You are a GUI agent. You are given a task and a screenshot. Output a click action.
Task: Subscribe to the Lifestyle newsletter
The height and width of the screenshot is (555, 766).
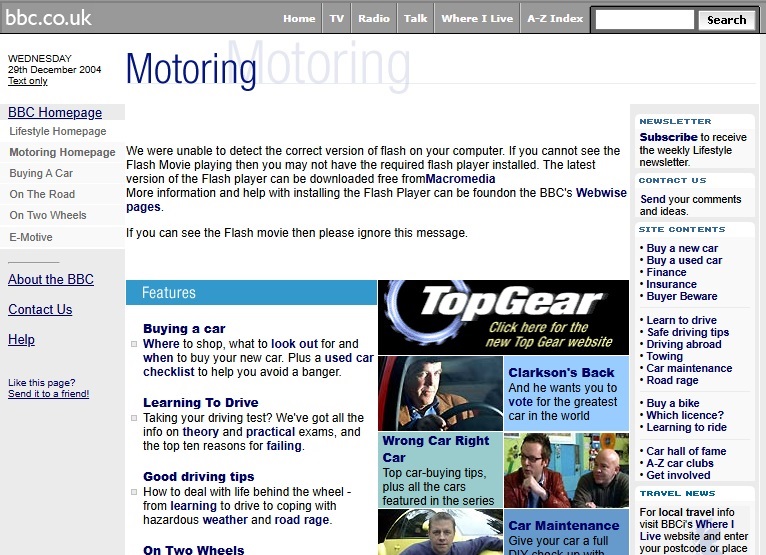click(x=668, y=137)
